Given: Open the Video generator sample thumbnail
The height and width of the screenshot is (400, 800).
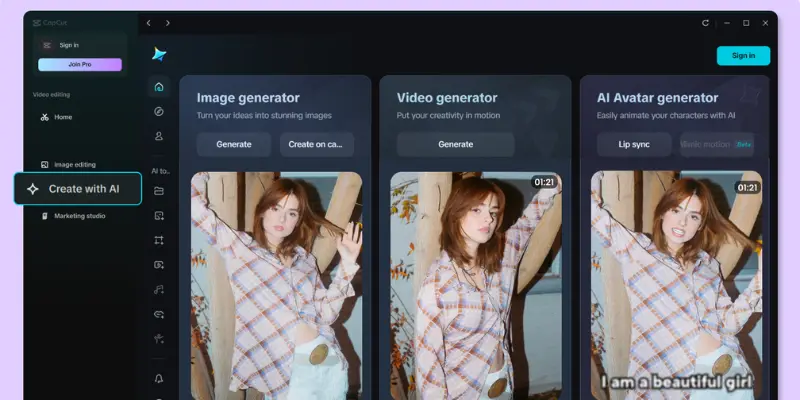Looking at the screenshot, I should [x=476, y=286].
